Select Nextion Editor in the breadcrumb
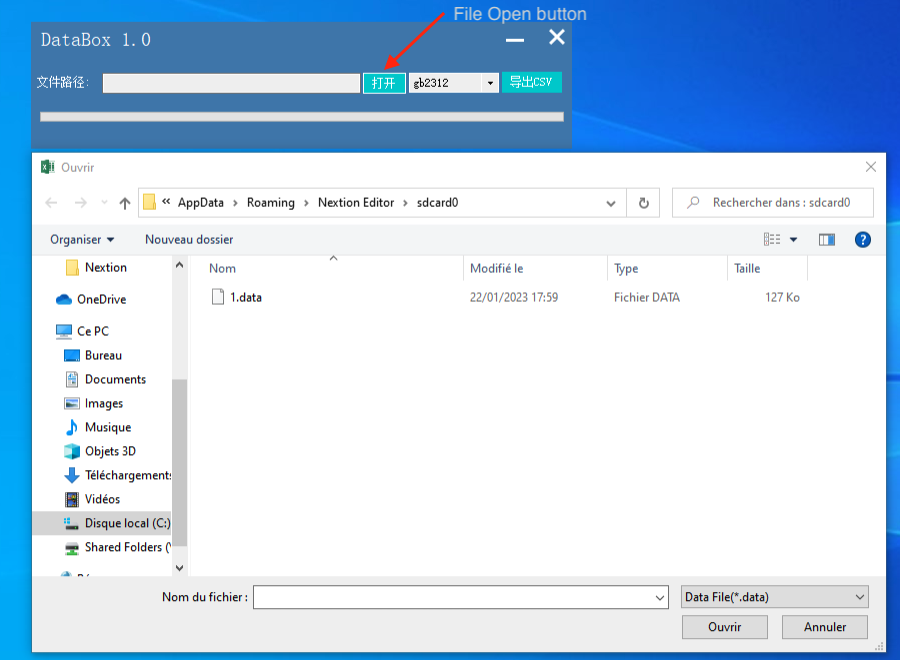Viewport: 900px width, 660px height. point(356,203)
